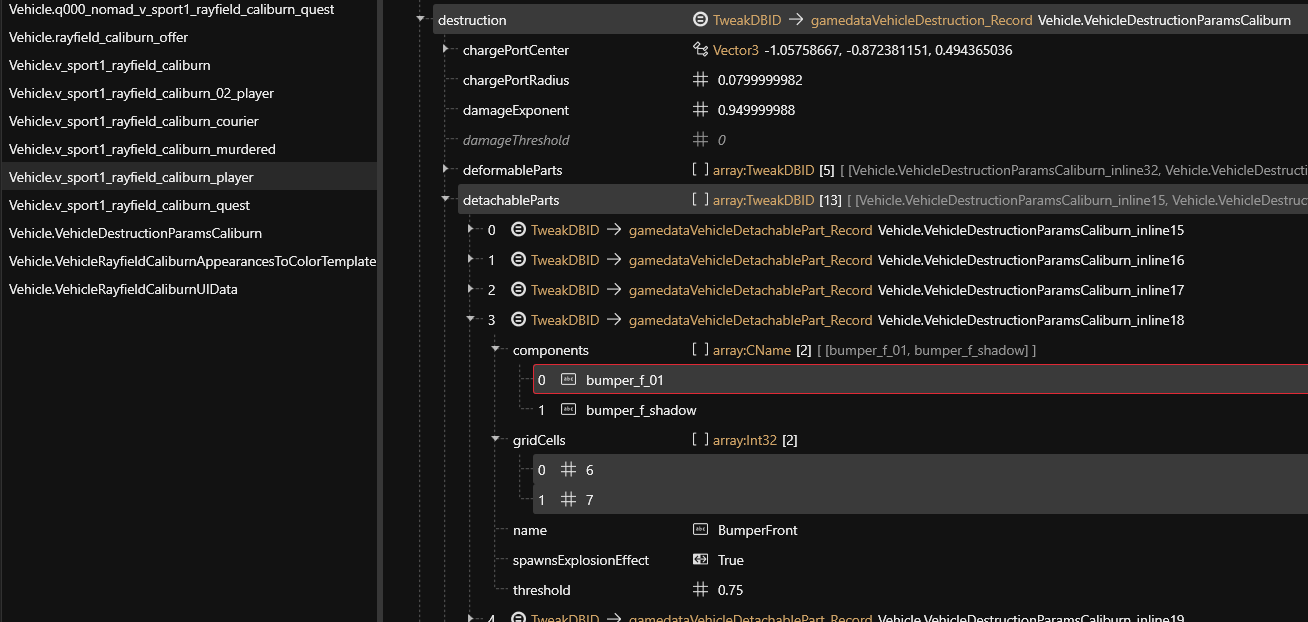Collapse the components array
This screenshot has width=1308, height=622.
496,350
